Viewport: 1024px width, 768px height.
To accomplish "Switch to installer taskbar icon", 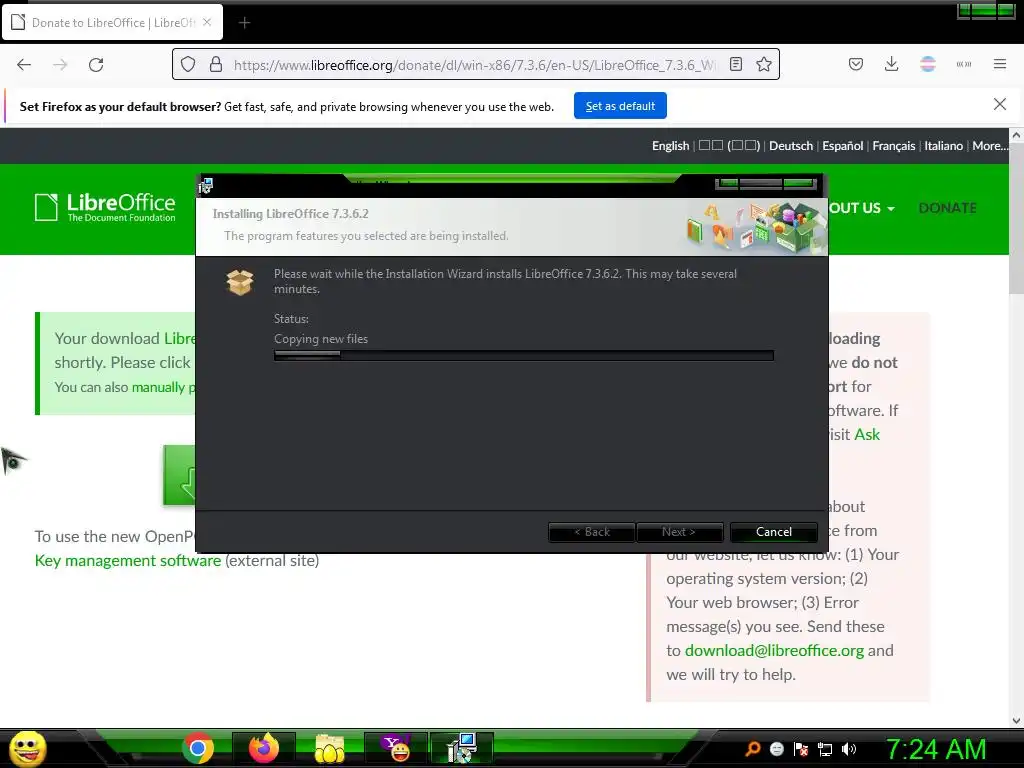I will pos(462,748).
